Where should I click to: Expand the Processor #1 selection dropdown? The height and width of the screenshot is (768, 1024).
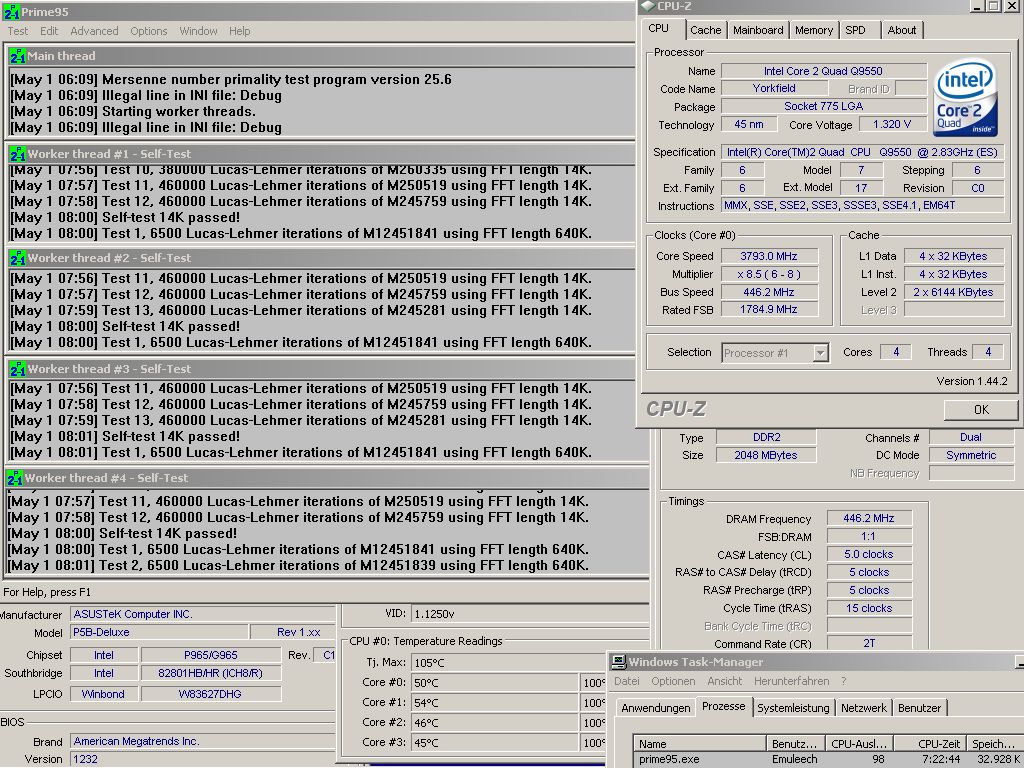pos(821,353)
